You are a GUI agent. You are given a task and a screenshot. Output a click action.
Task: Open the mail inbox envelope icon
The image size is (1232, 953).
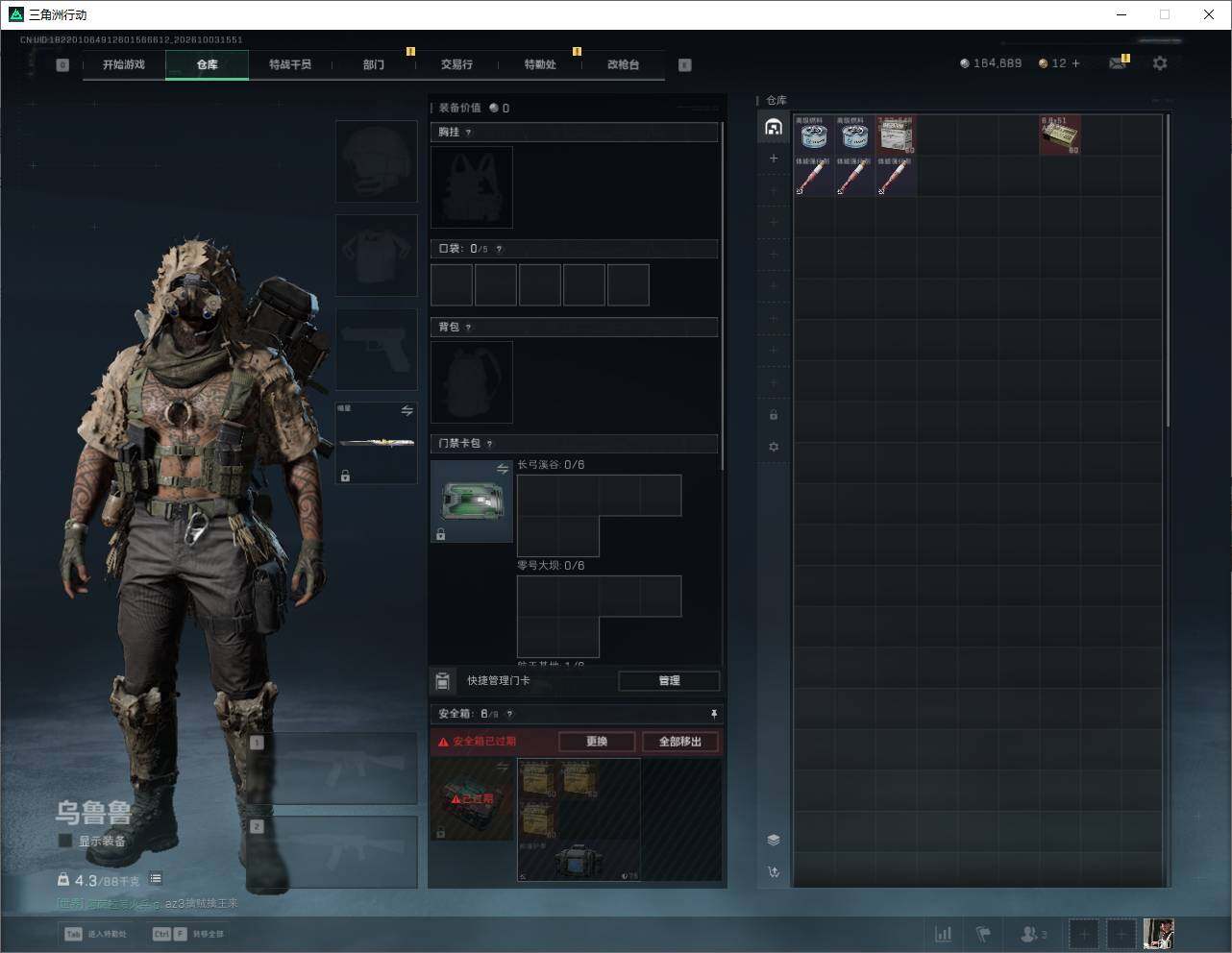pos(1117,63)
